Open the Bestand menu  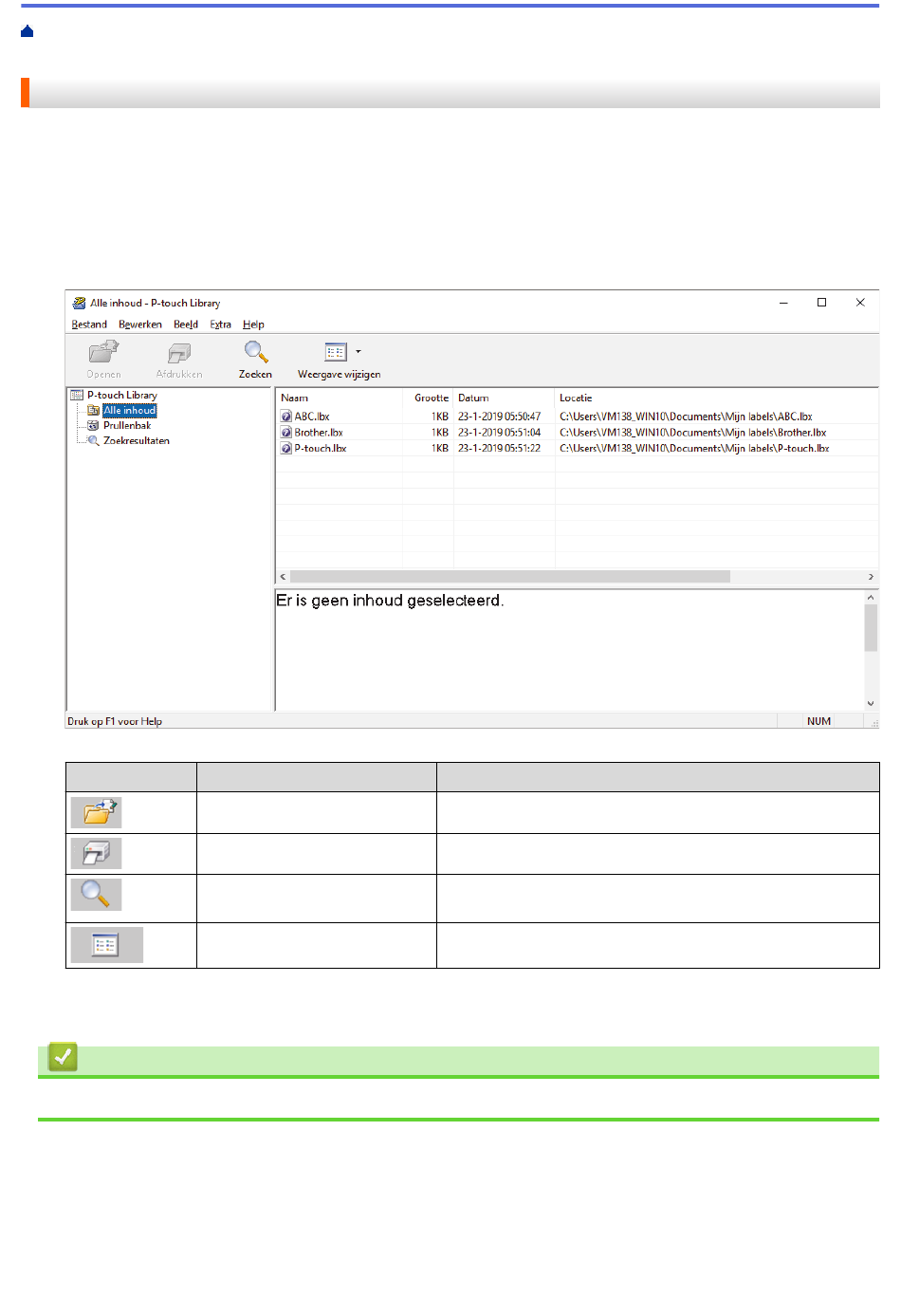pyautogui.click(x=89, y=324)
